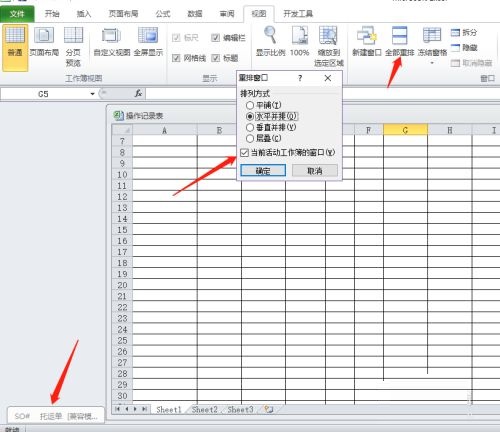Switch to Sheet1 tab
The height and width of the screenshot is (432, 500).
pos(168,409)
